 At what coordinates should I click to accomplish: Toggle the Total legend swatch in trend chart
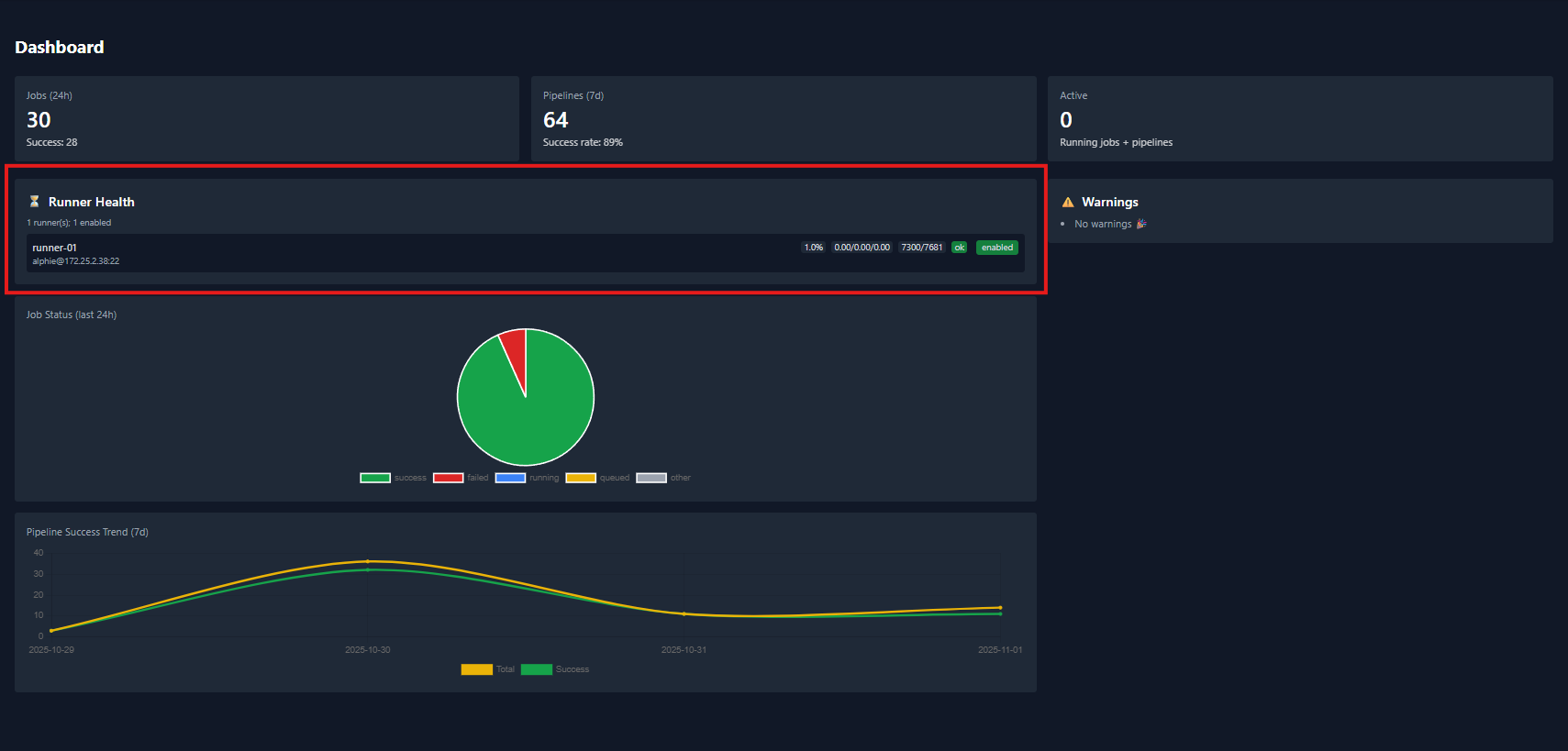tap(477, 669)
